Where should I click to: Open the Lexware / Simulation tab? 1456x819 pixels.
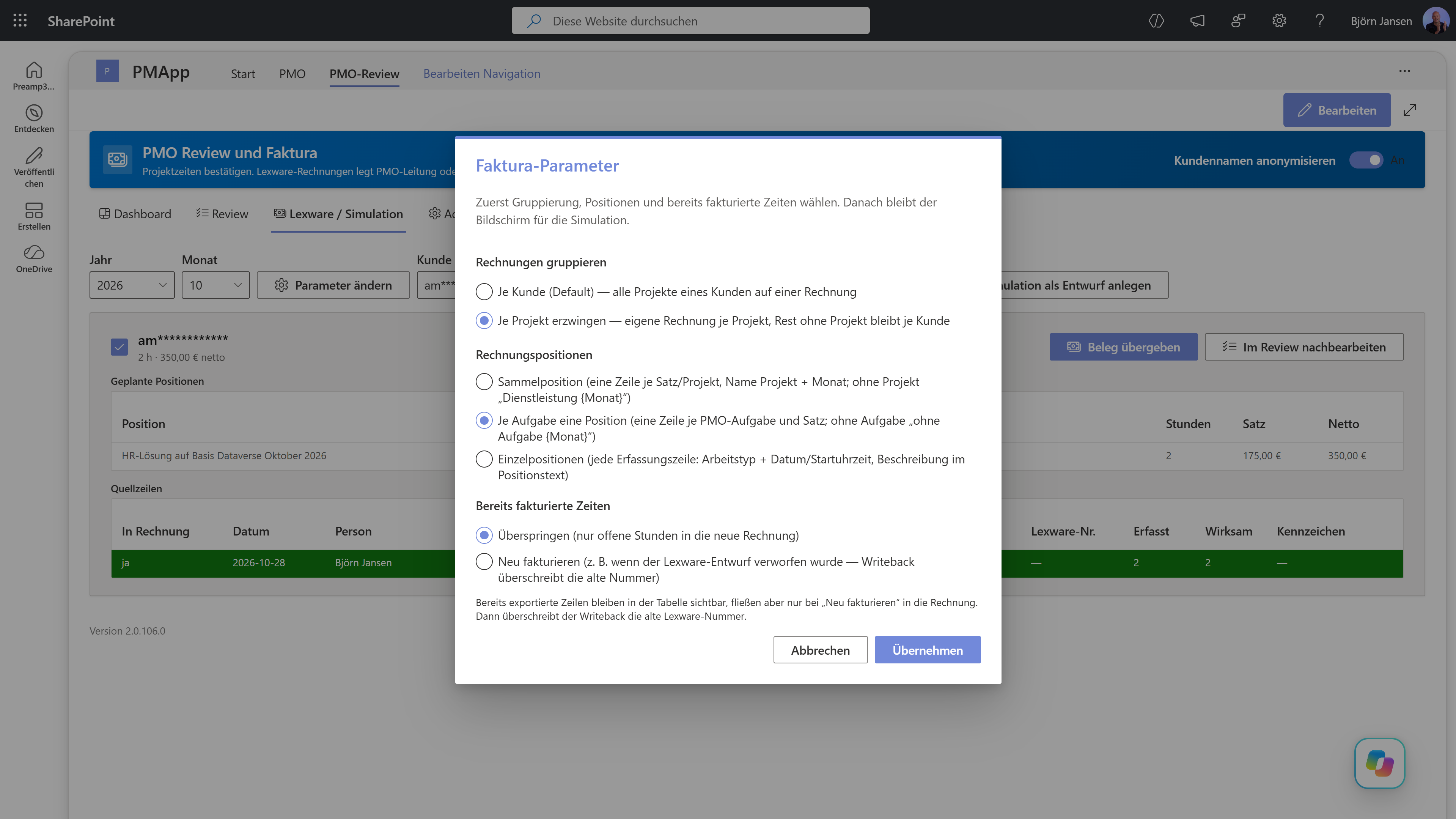click(x=338, y=214)
